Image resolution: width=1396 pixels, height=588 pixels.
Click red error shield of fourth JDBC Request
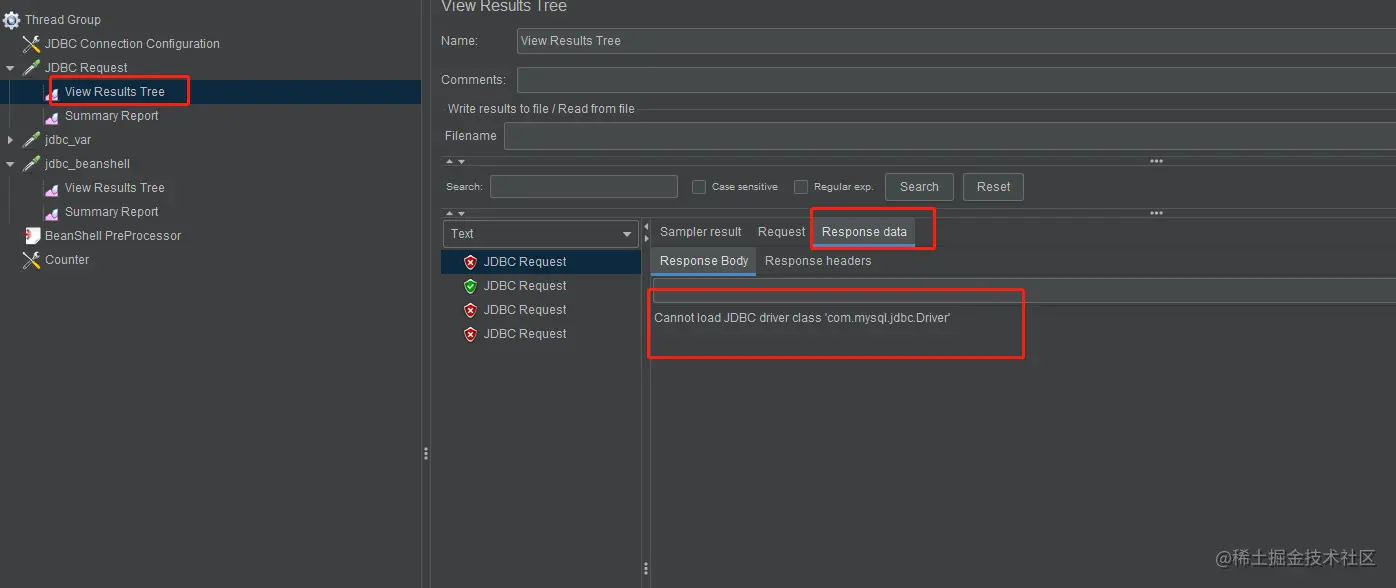click(470, 334)
